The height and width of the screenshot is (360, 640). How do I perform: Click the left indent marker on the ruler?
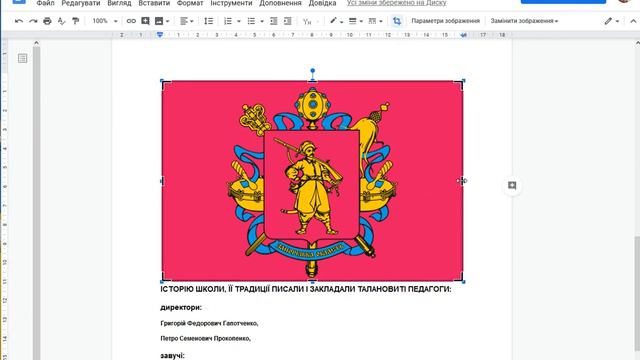coord(160,35)
